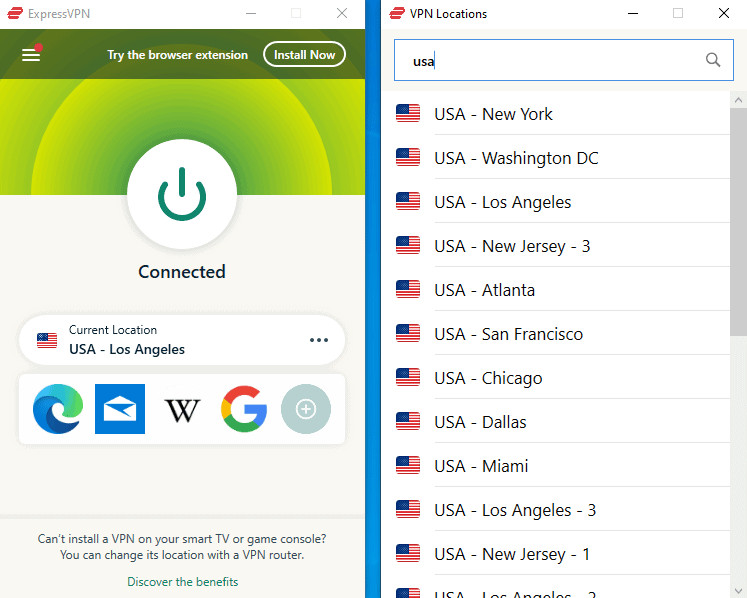
Task: Launch Microsoft Edge shortcut
Action: 58,409
